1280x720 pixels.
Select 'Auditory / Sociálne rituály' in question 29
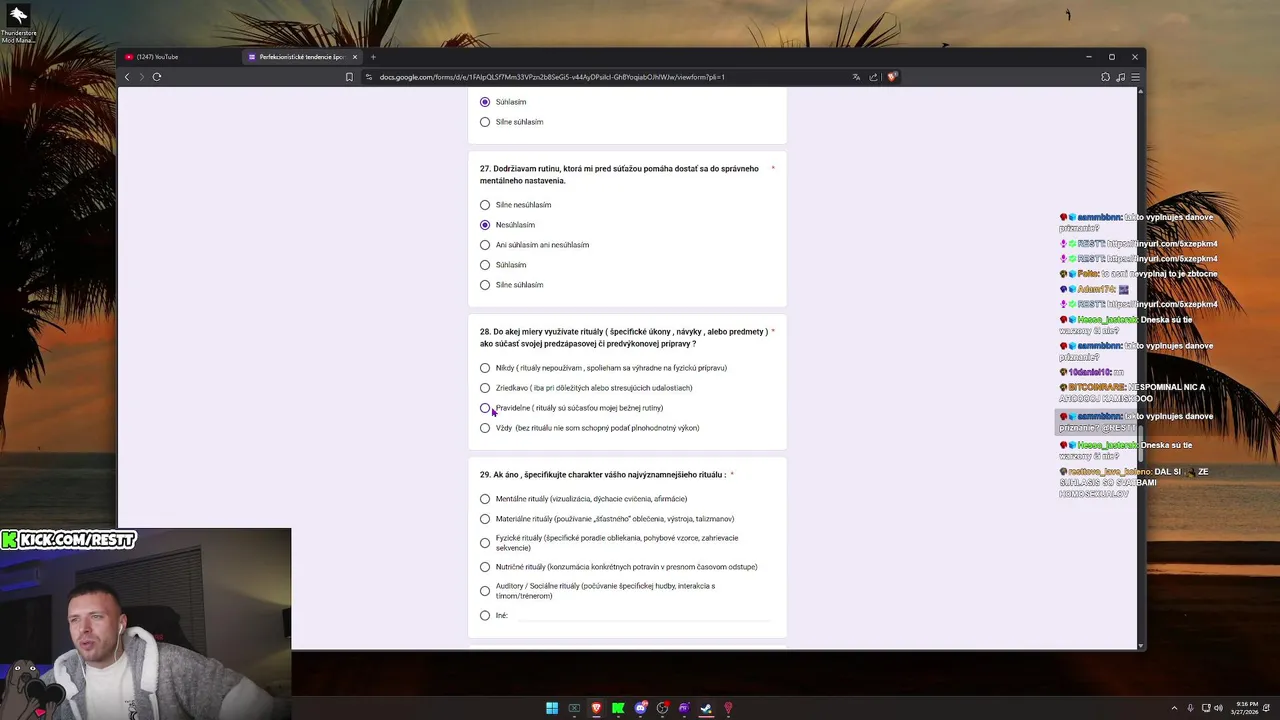click(485, 591)
